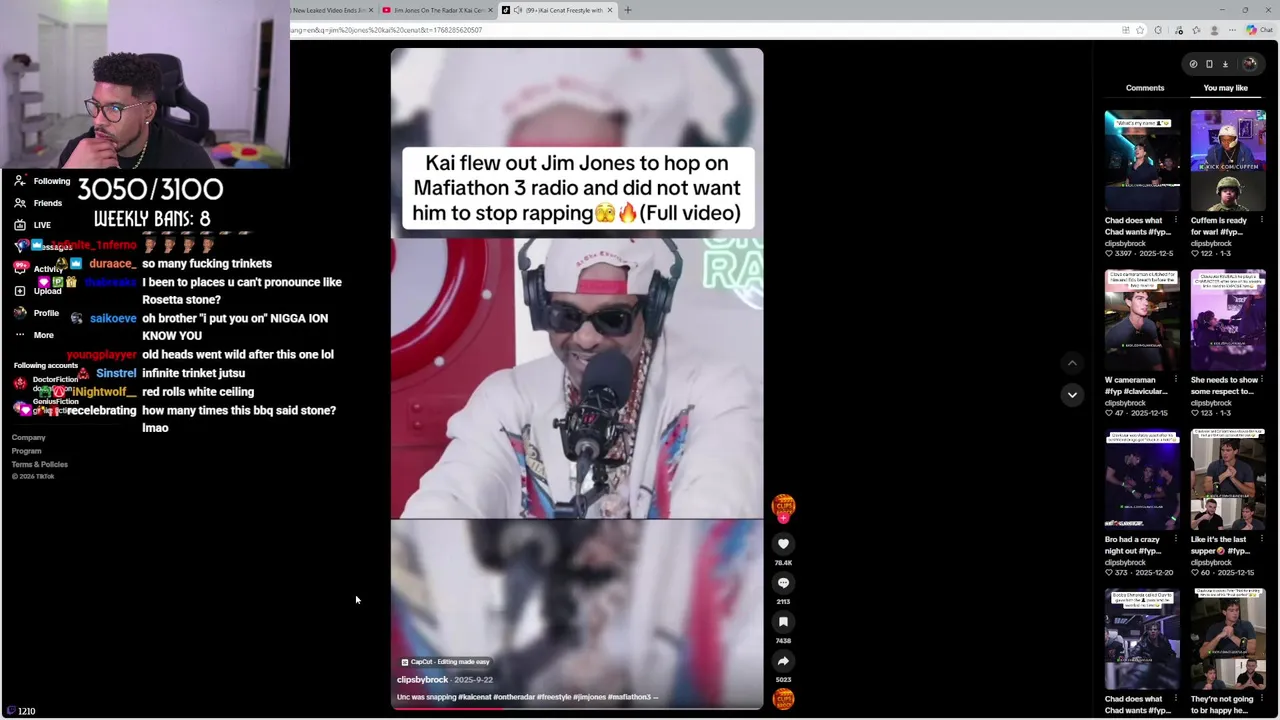The width and height of the screenshot is (1280, 720).
Task: Open a new browser tab with plus
Action: coord(628,10)
